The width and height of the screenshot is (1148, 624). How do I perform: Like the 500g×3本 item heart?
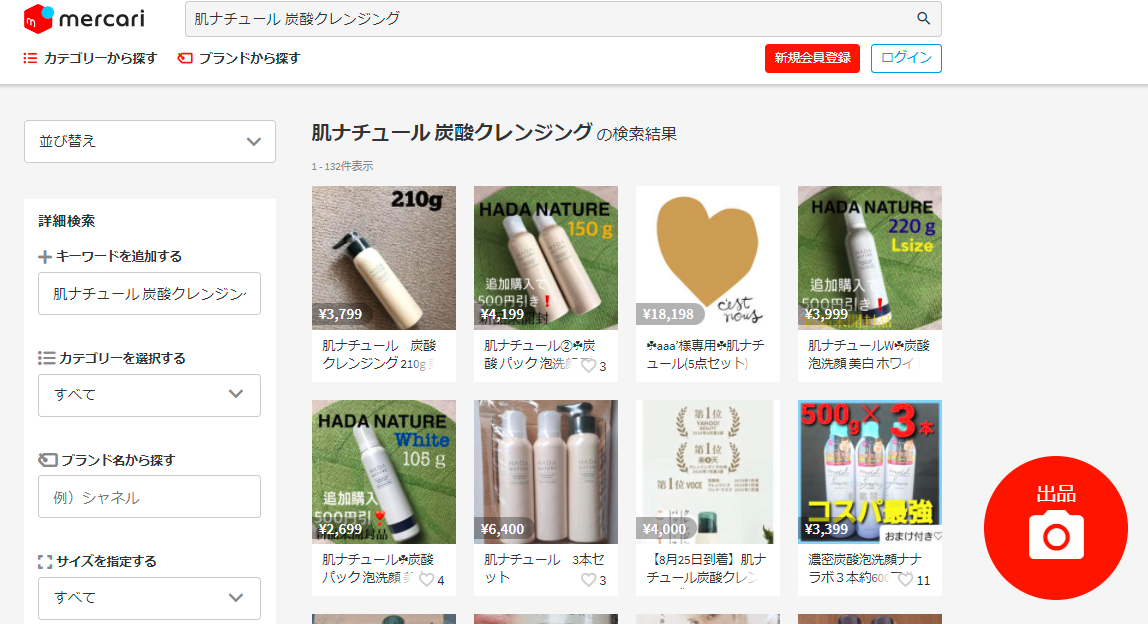click(x=906, y=580)
